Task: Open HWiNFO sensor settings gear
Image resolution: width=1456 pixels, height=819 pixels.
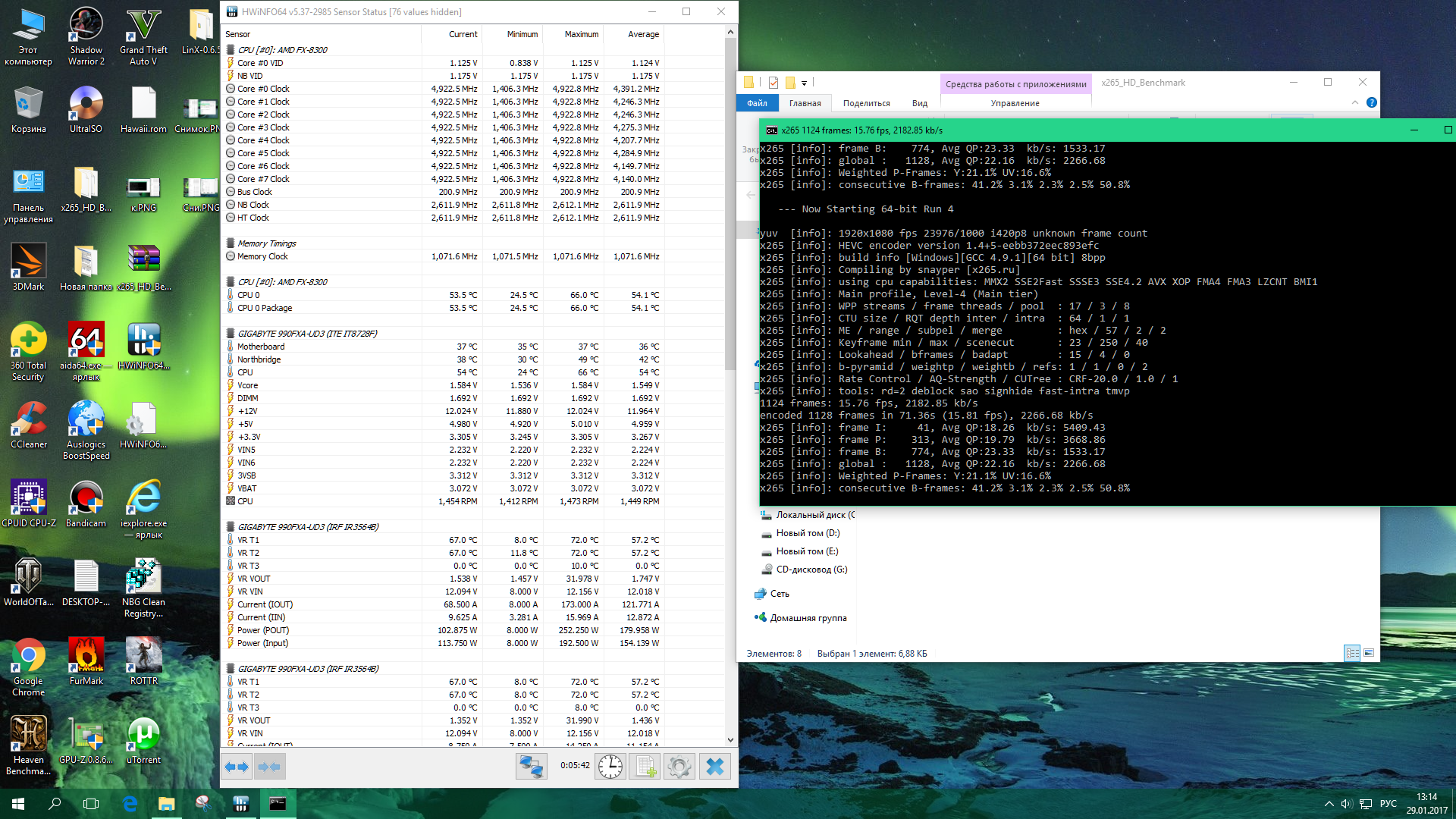Action: click(x=679, y=767)
